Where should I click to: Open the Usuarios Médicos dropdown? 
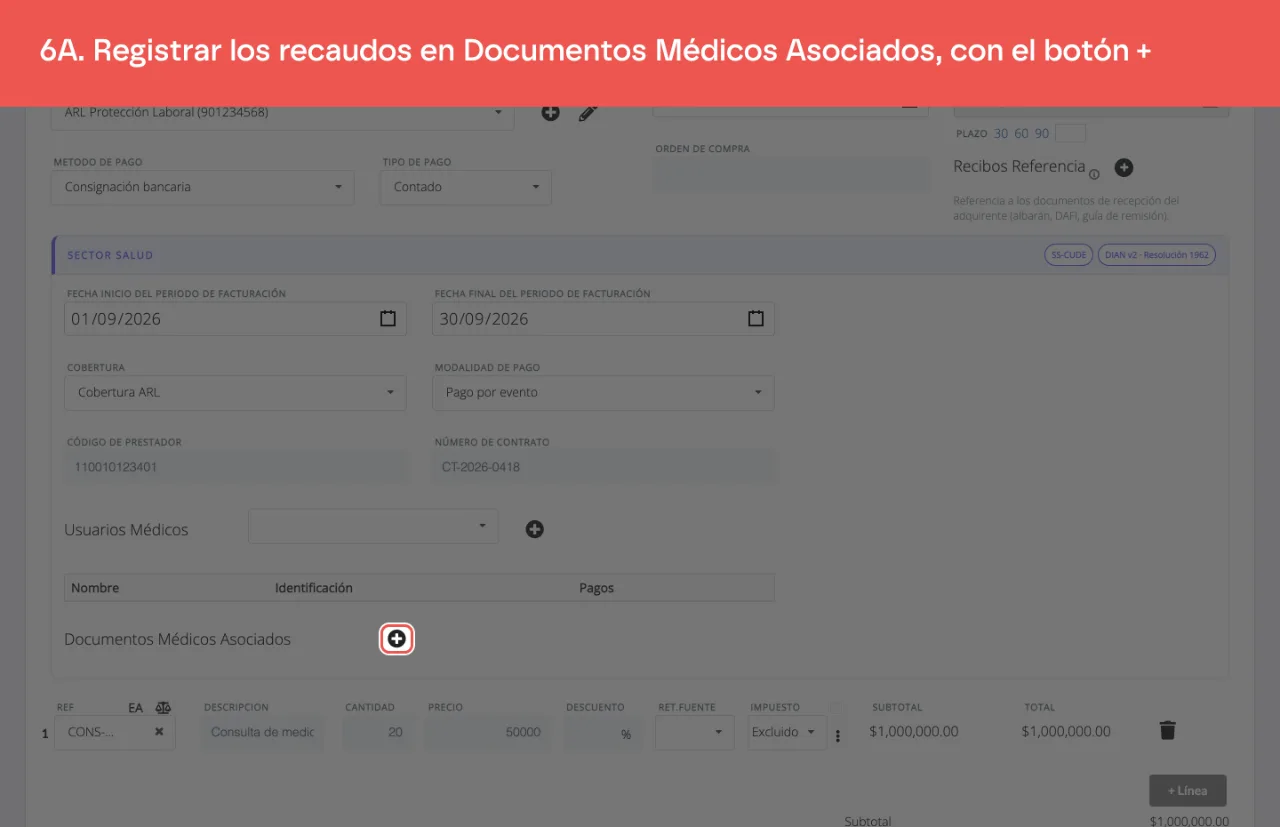[373, 526]
